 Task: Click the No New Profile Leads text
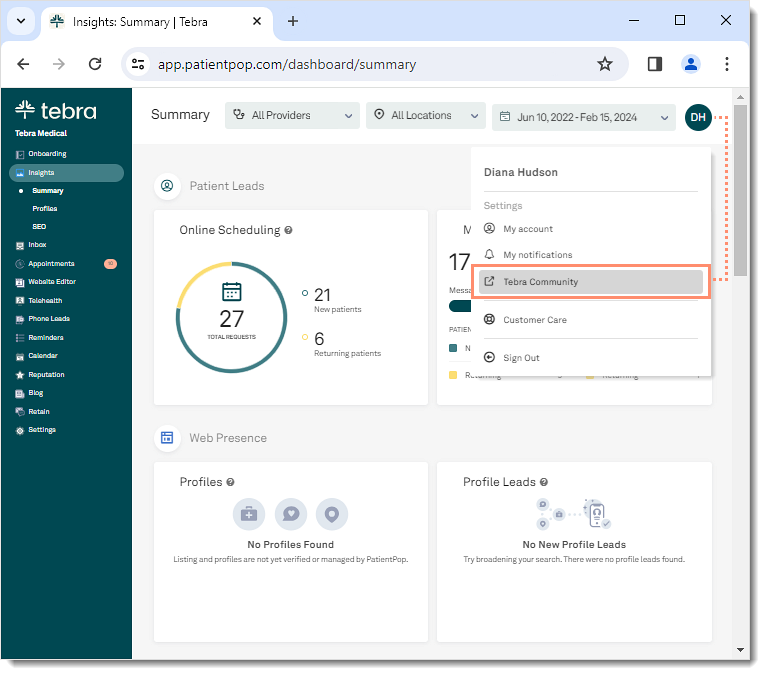tap(574, 545)
